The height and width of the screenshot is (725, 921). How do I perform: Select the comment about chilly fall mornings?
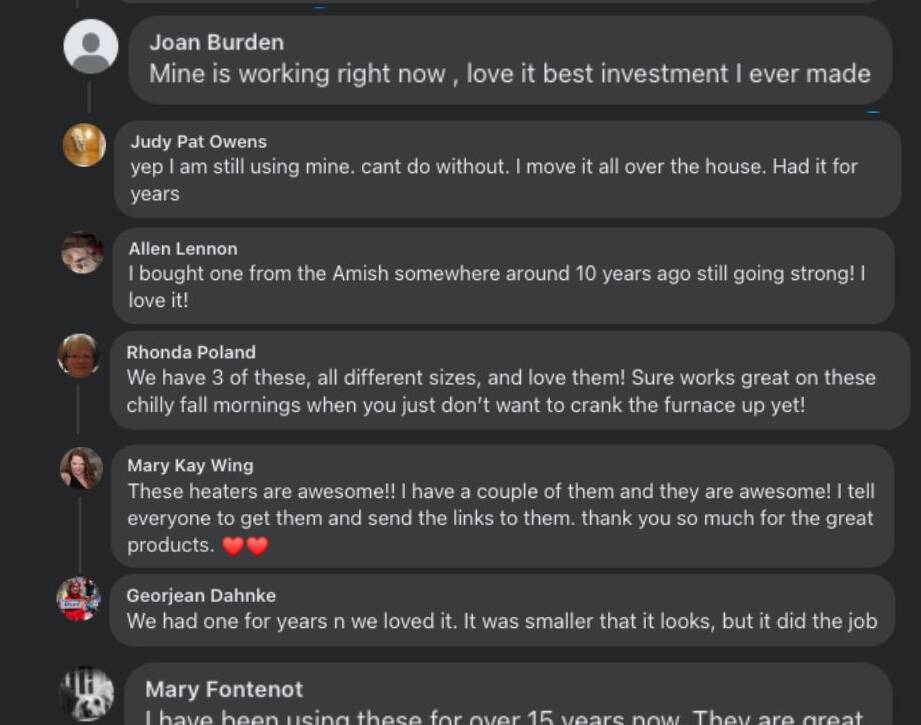[500, 391]
